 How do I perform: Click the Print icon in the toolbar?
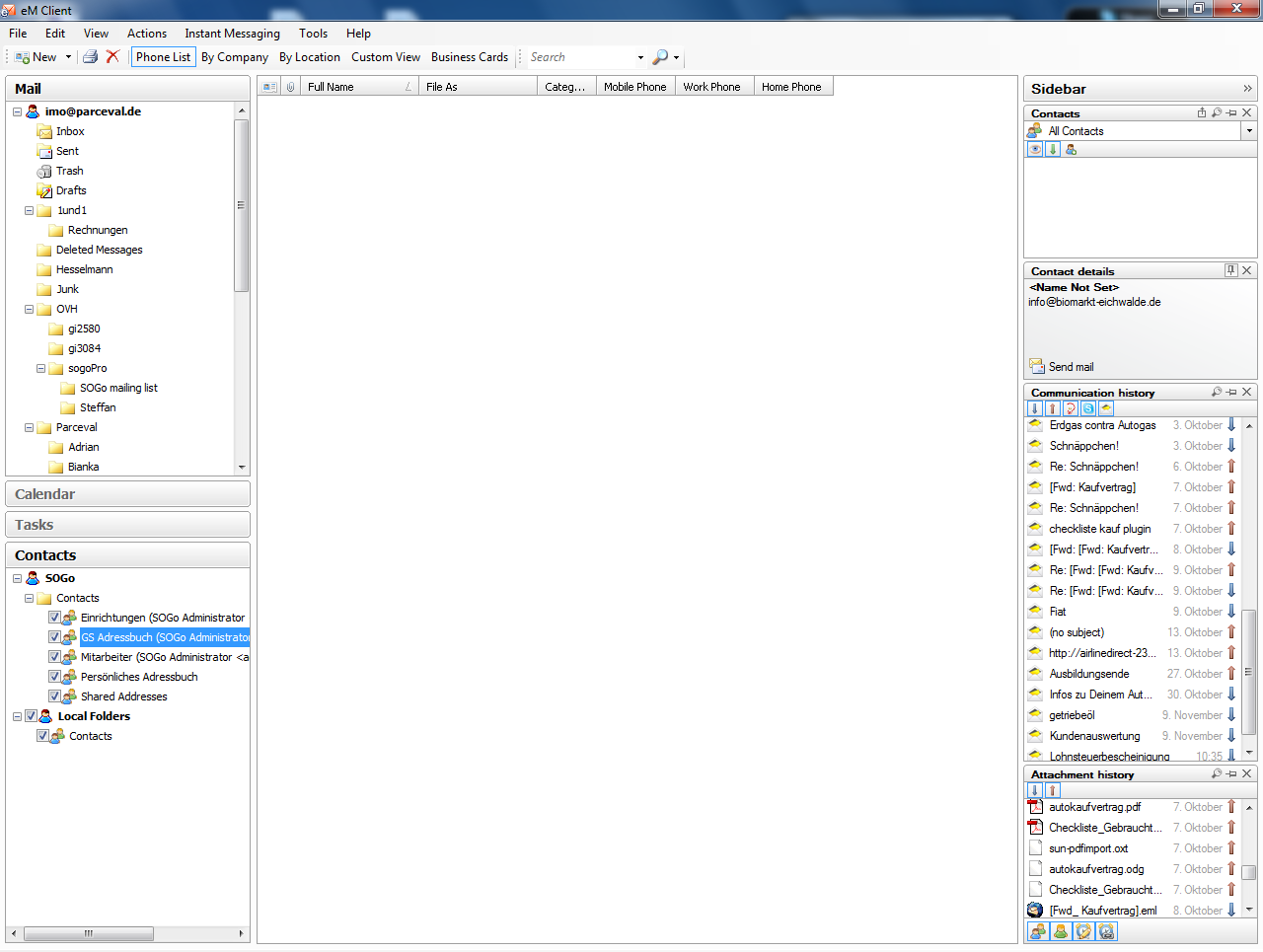(x=90, y=57)
